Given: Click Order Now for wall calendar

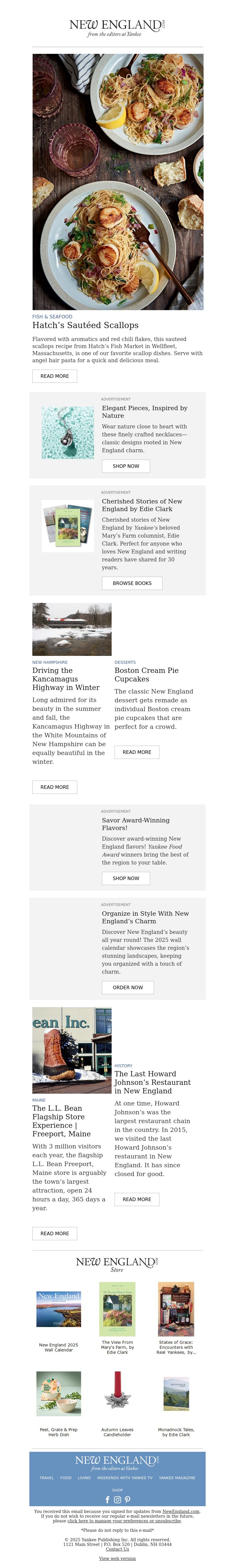Looking at the screenshot, I should tap(127, 987).
